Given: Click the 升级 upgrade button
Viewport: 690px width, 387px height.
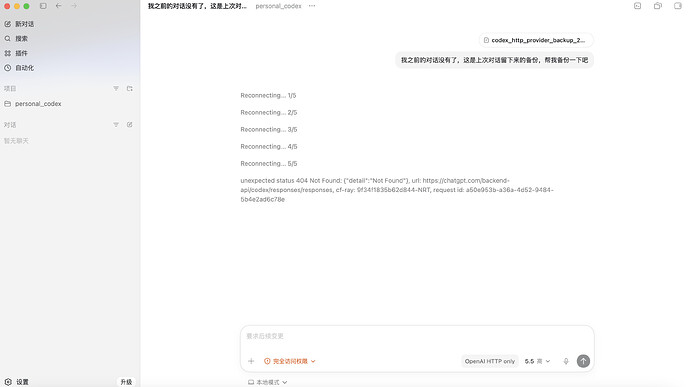Looking at the screenshot, I should (126, 382).
